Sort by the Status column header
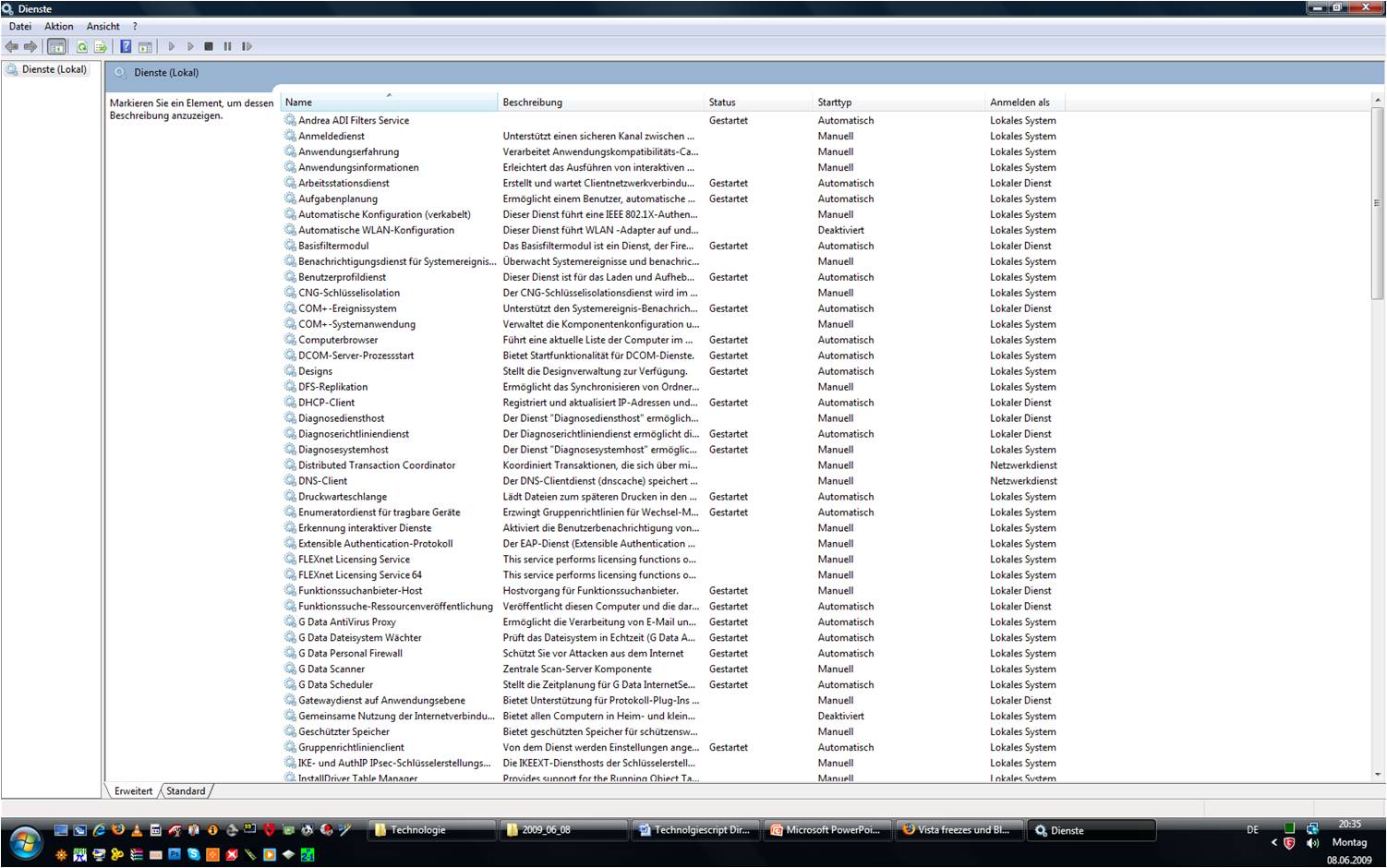Viewport: 1387px width, 868px height. [x=759, y=102]
